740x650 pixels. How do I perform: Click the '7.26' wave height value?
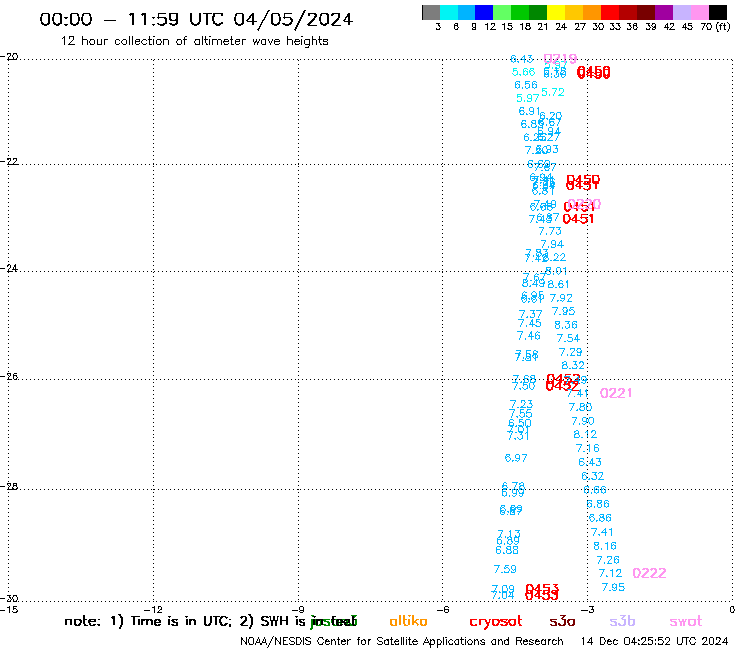(608, 560)
